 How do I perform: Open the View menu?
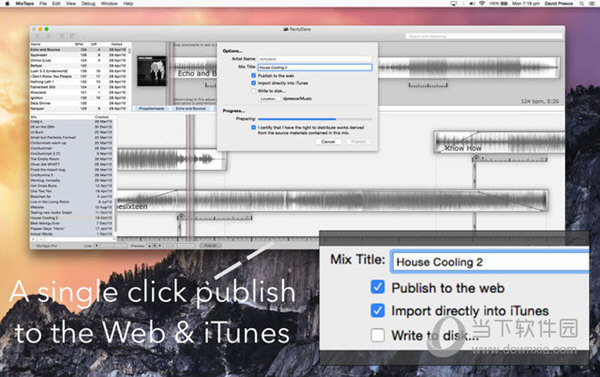coord(71,3)
